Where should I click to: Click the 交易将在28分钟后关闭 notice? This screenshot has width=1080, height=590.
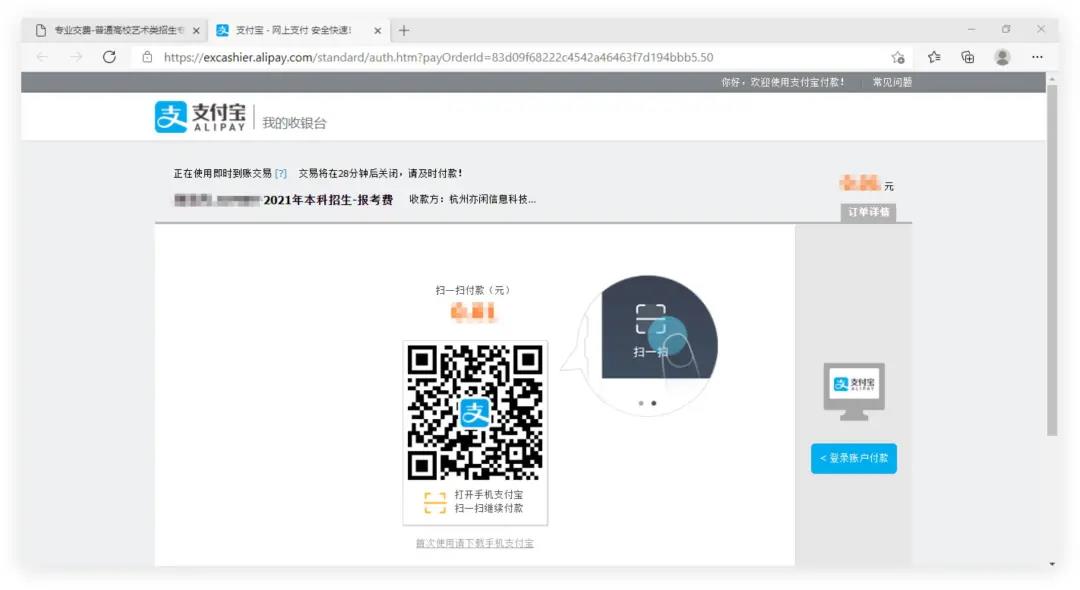click(x=380, y=173)
